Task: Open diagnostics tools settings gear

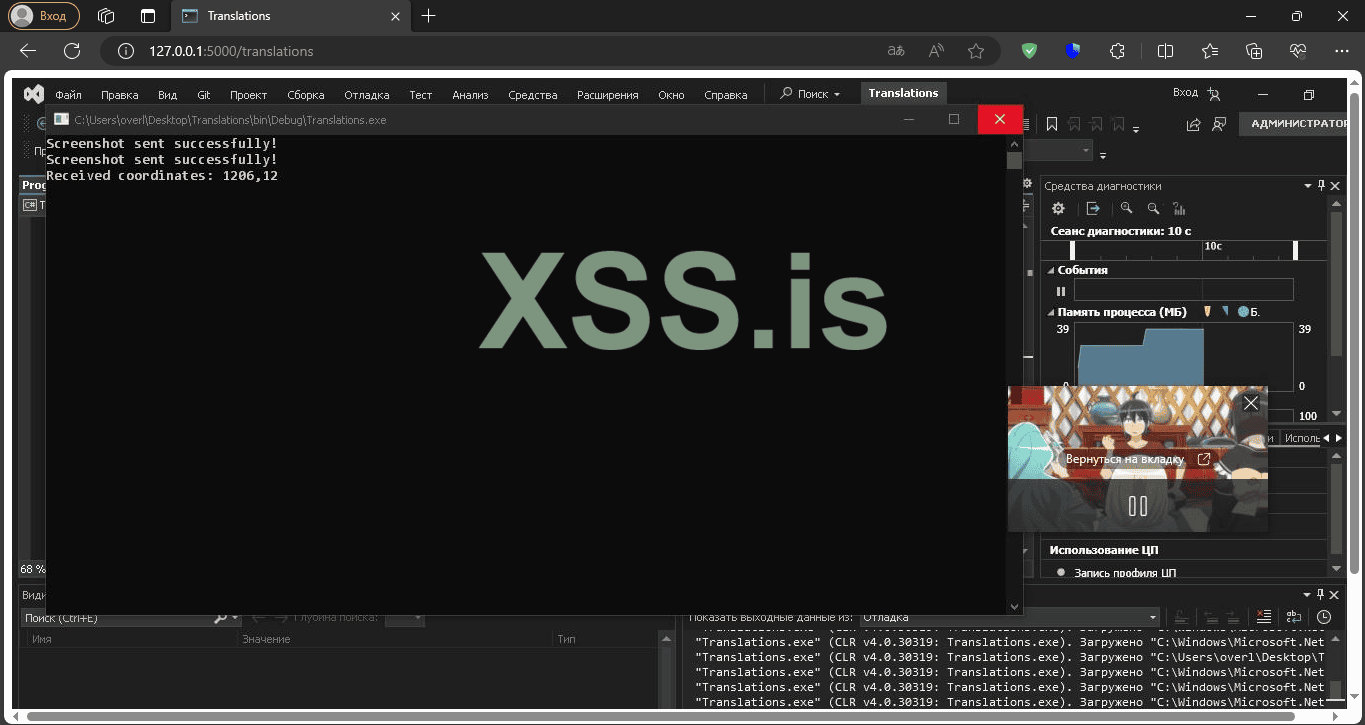Action: click(x=1059, y=208)
